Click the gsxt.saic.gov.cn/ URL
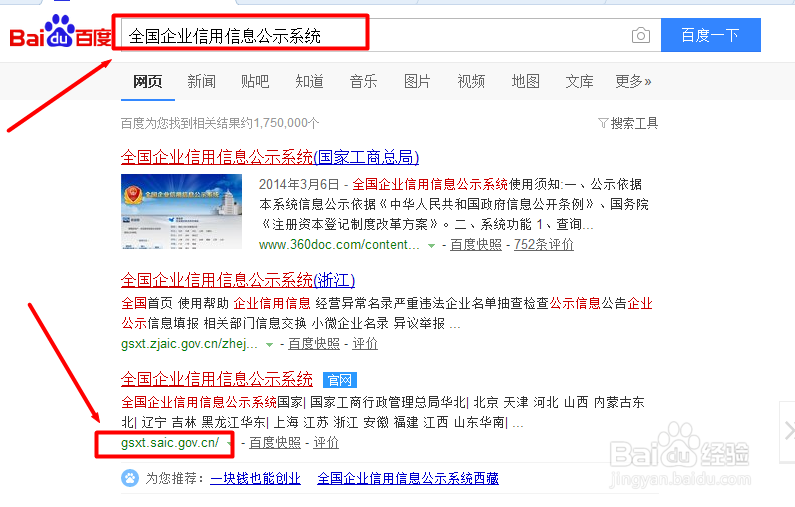Screen dimensions: 795x507 (170, 443)
